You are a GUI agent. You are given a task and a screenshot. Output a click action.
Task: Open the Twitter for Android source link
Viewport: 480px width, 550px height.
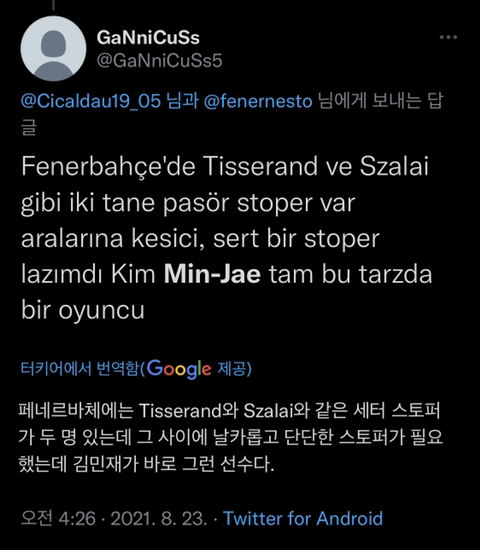pyautogui.click(x=303, y=518)
